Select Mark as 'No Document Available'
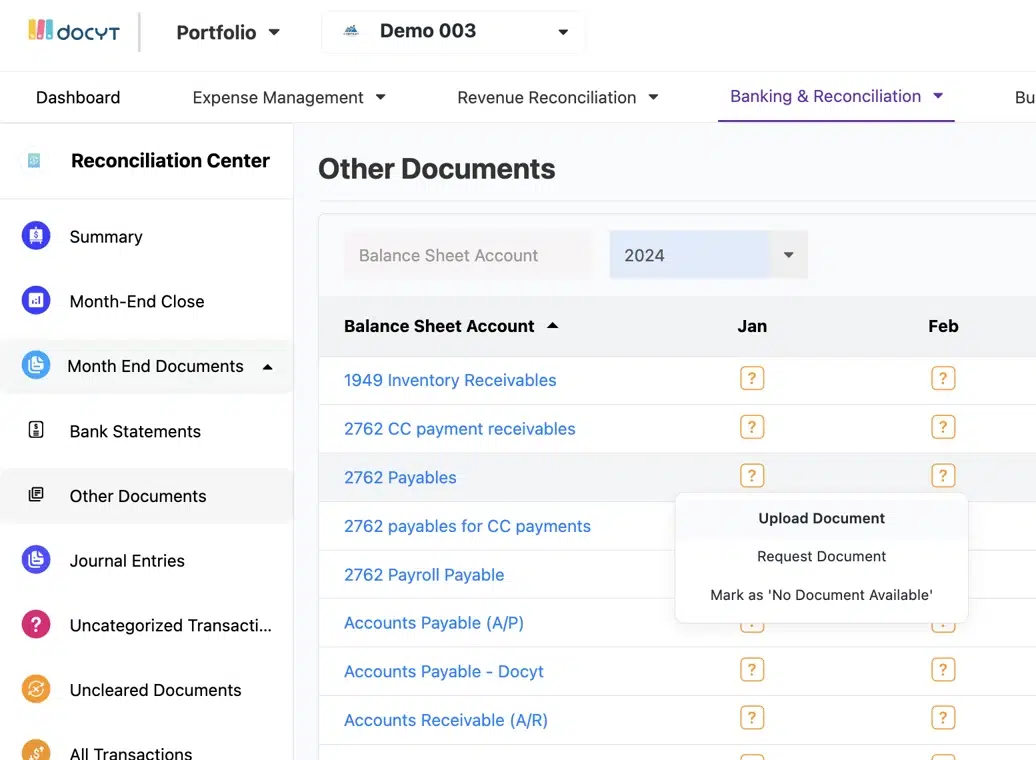Image resolution: width=1036 pixels, height=760 pixels. [x=820, y=594]
